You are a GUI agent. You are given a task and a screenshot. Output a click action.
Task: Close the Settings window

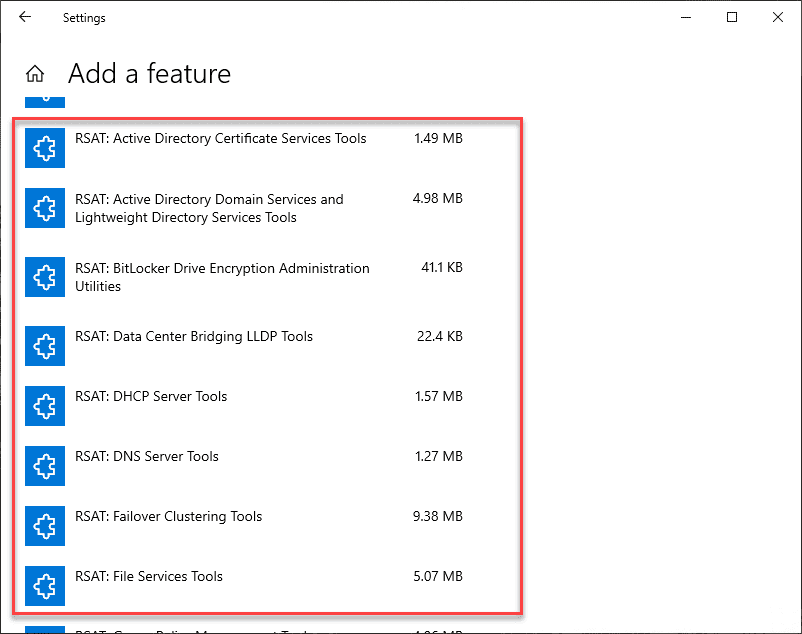(778, 17)
